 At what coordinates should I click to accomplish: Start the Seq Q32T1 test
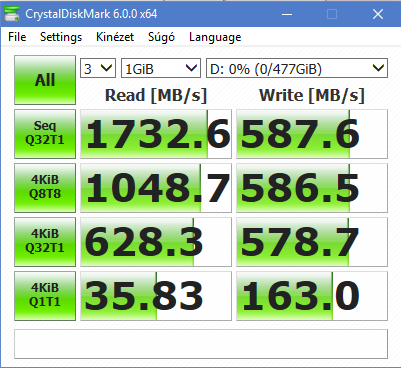click(45, 134)
